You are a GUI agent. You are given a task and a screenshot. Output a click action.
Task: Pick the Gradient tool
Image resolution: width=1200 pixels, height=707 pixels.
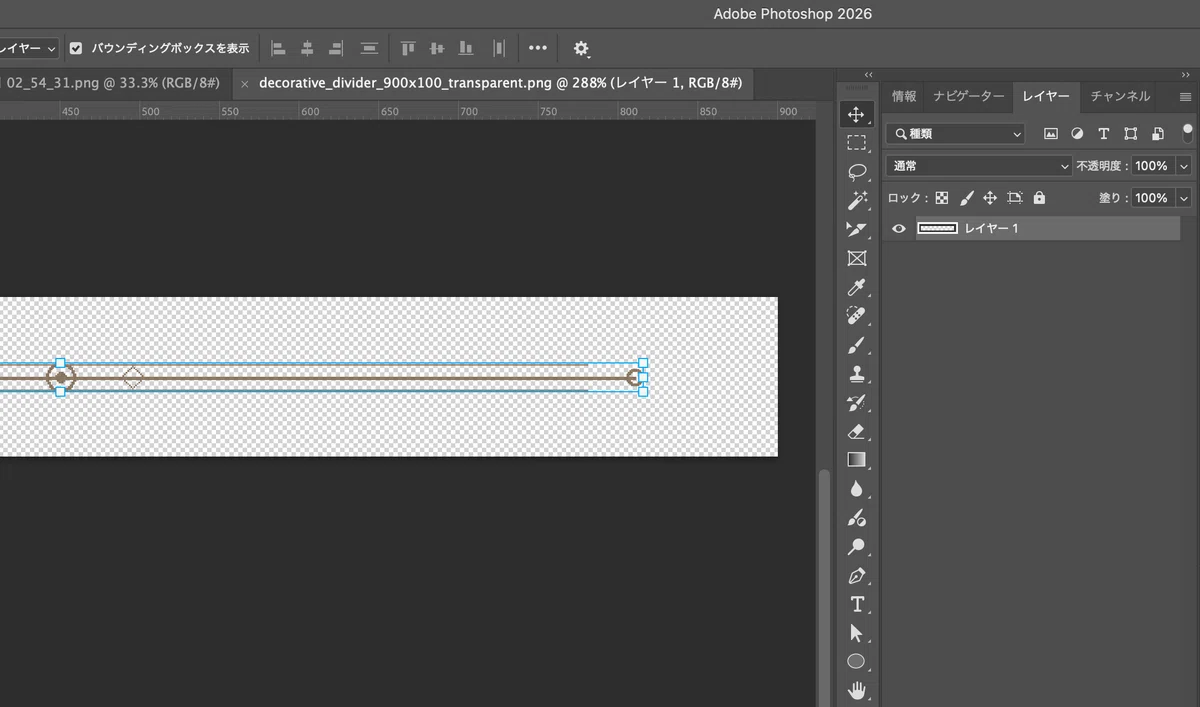[856, 460]
